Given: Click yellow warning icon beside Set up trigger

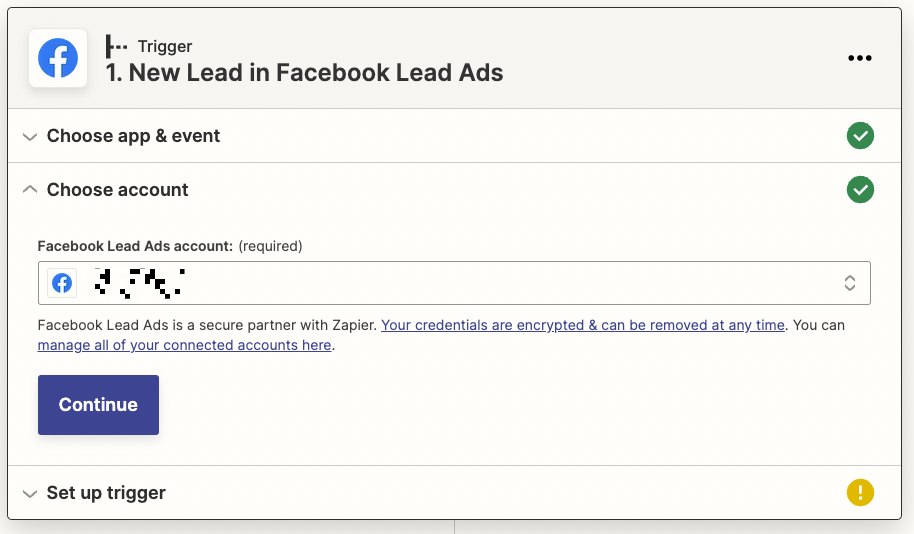Looking at the screenshot, I should (860, 492).
